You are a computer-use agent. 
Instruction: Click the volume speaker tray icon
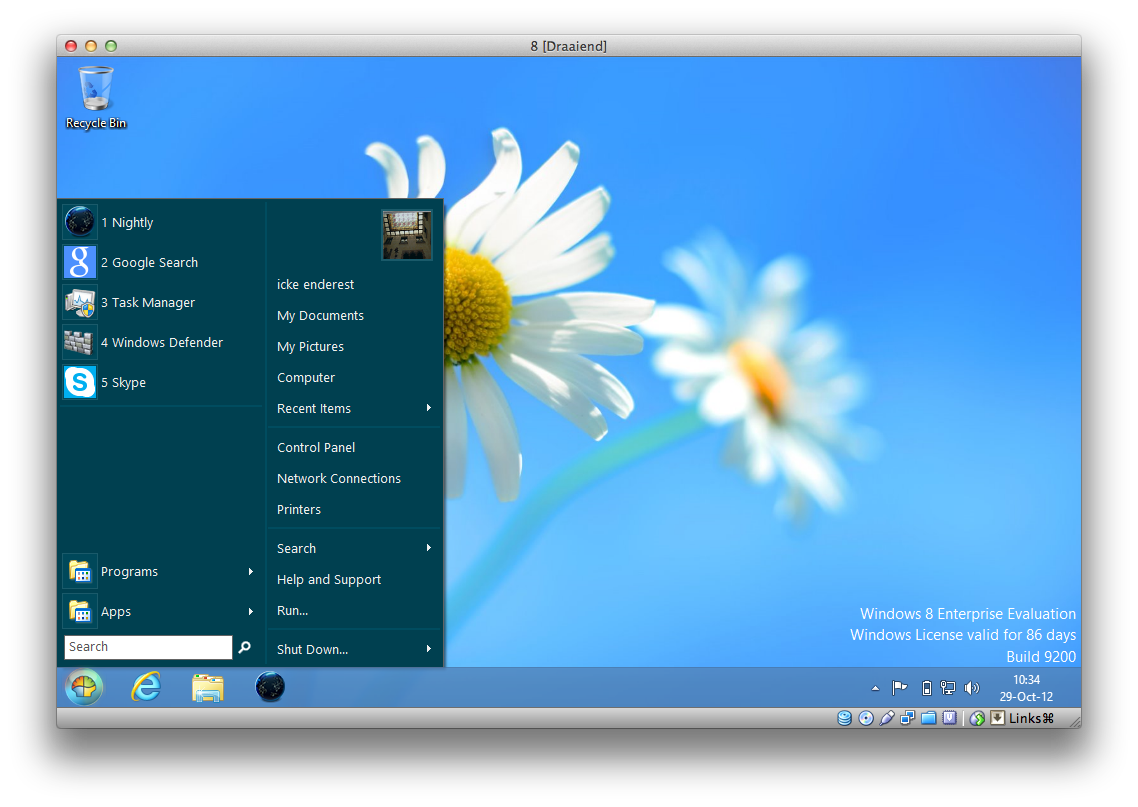pyautogui.click(x=971, y=688)
